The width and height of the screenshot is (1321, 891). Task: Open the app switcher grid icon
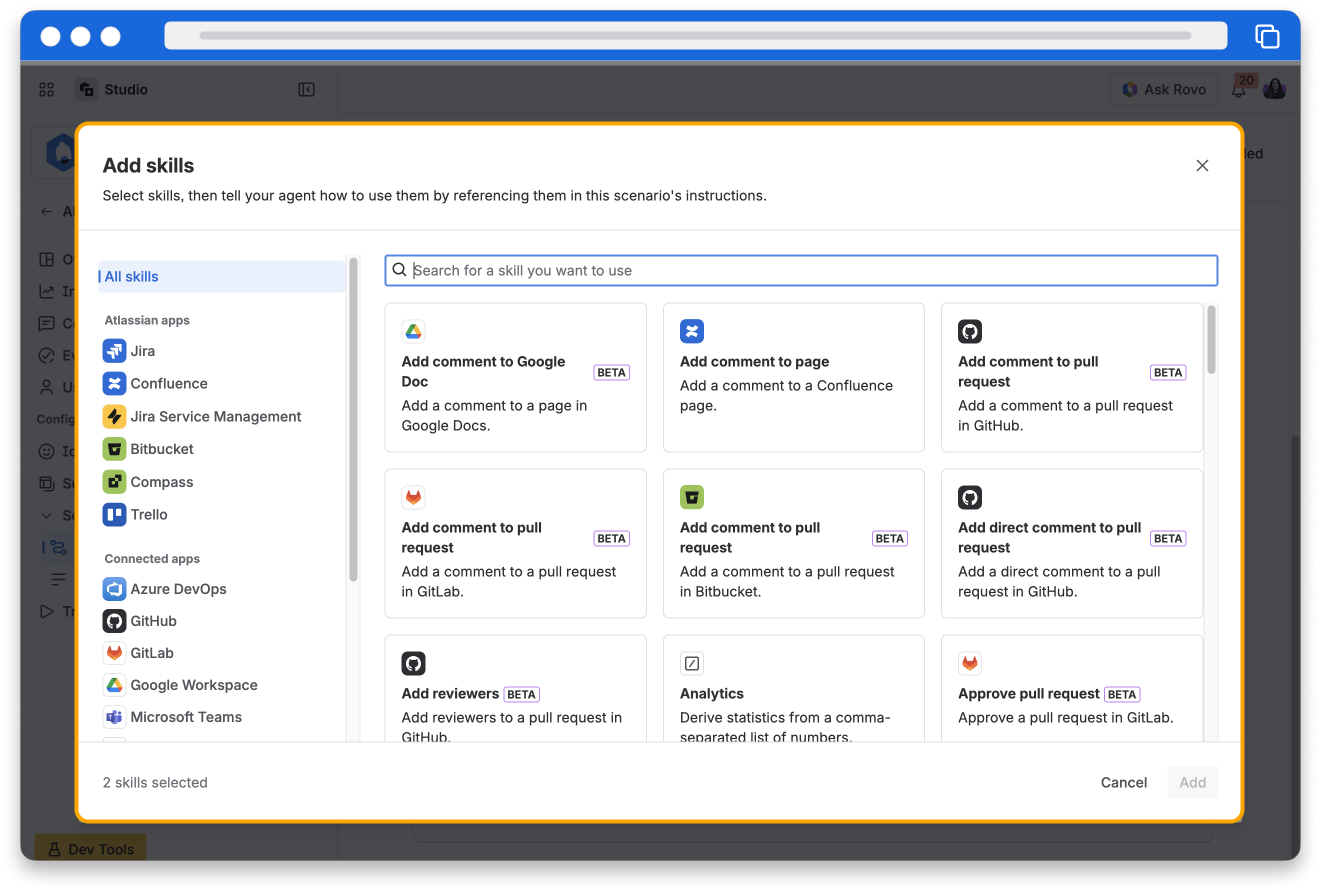point(47,89)
